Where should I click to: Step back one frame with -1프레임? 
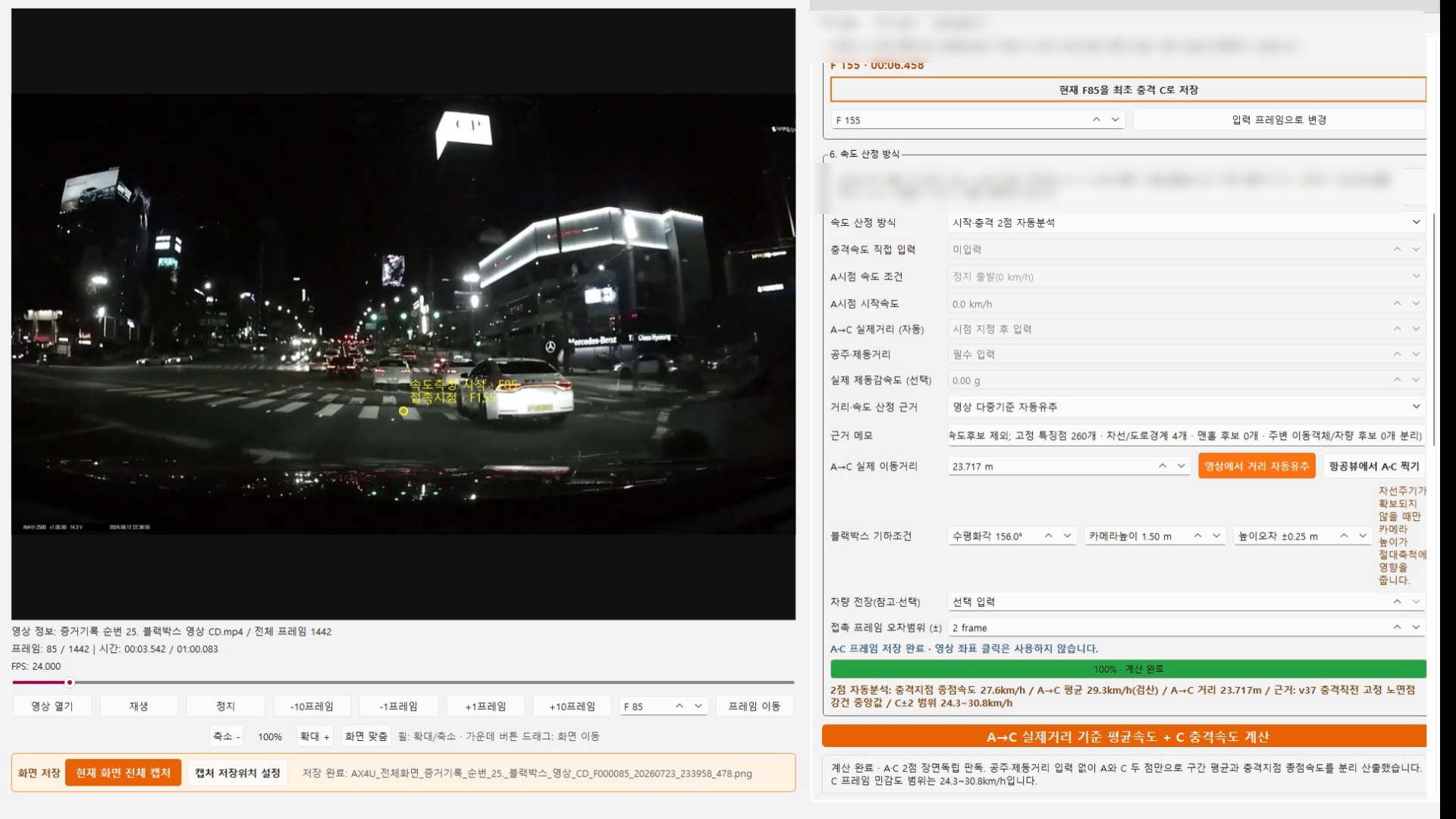[x=398, y=706]
